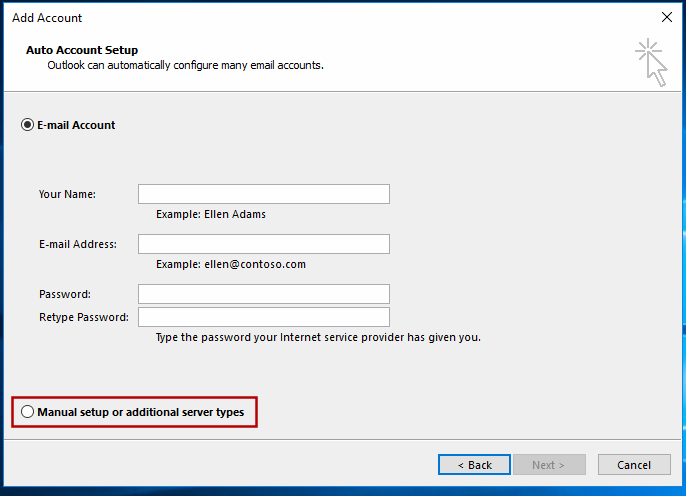Click the cursor wizard icon in header
Screen dimensions: 686x496
(651, 62)
